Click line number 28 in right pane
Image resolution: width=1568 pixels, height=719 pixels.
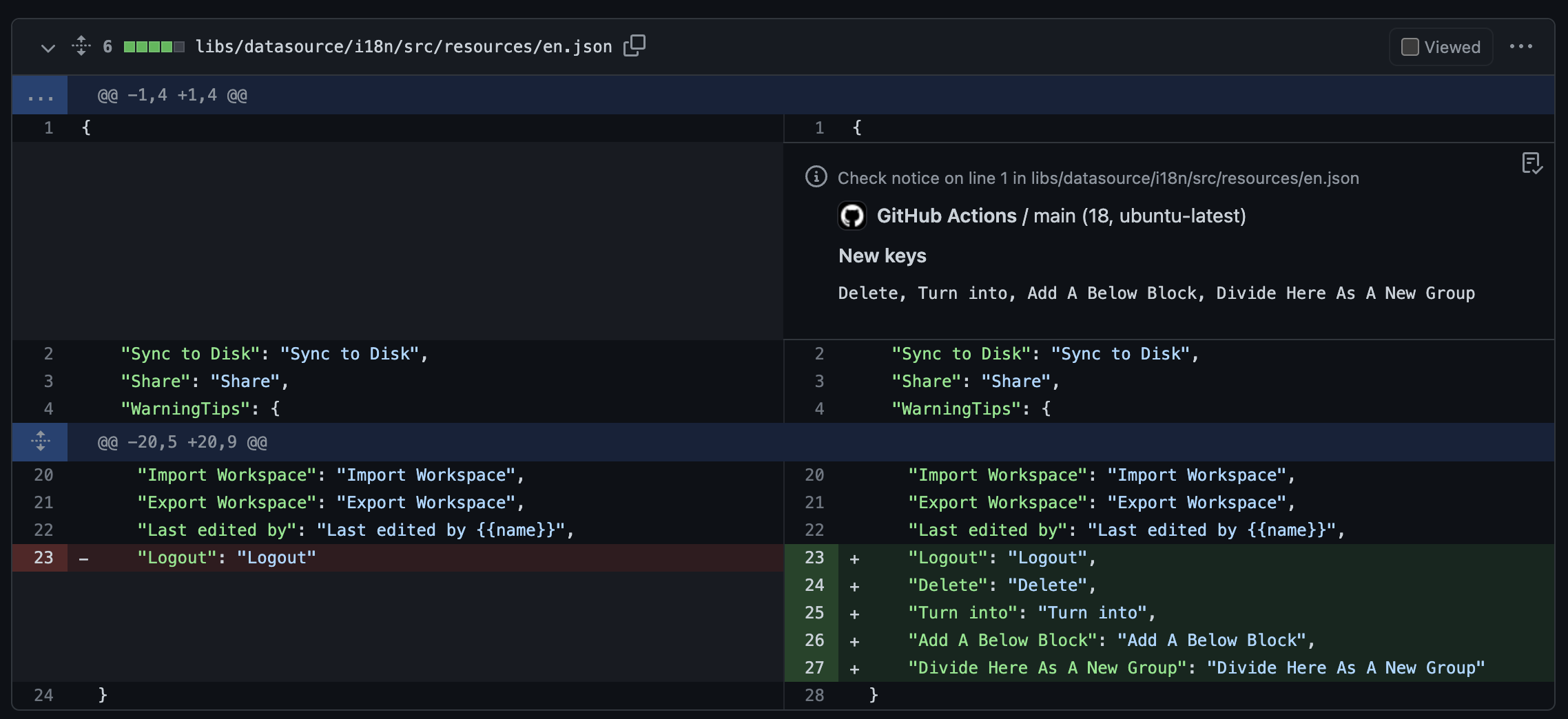pyautogui.click(x=811, y=695)
